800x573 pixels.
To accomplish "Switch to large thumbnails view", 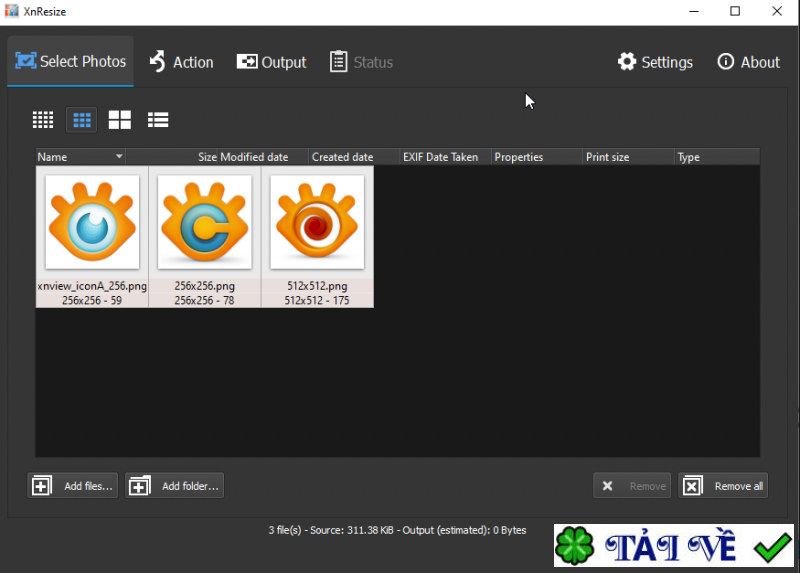I will click(120, 120).
